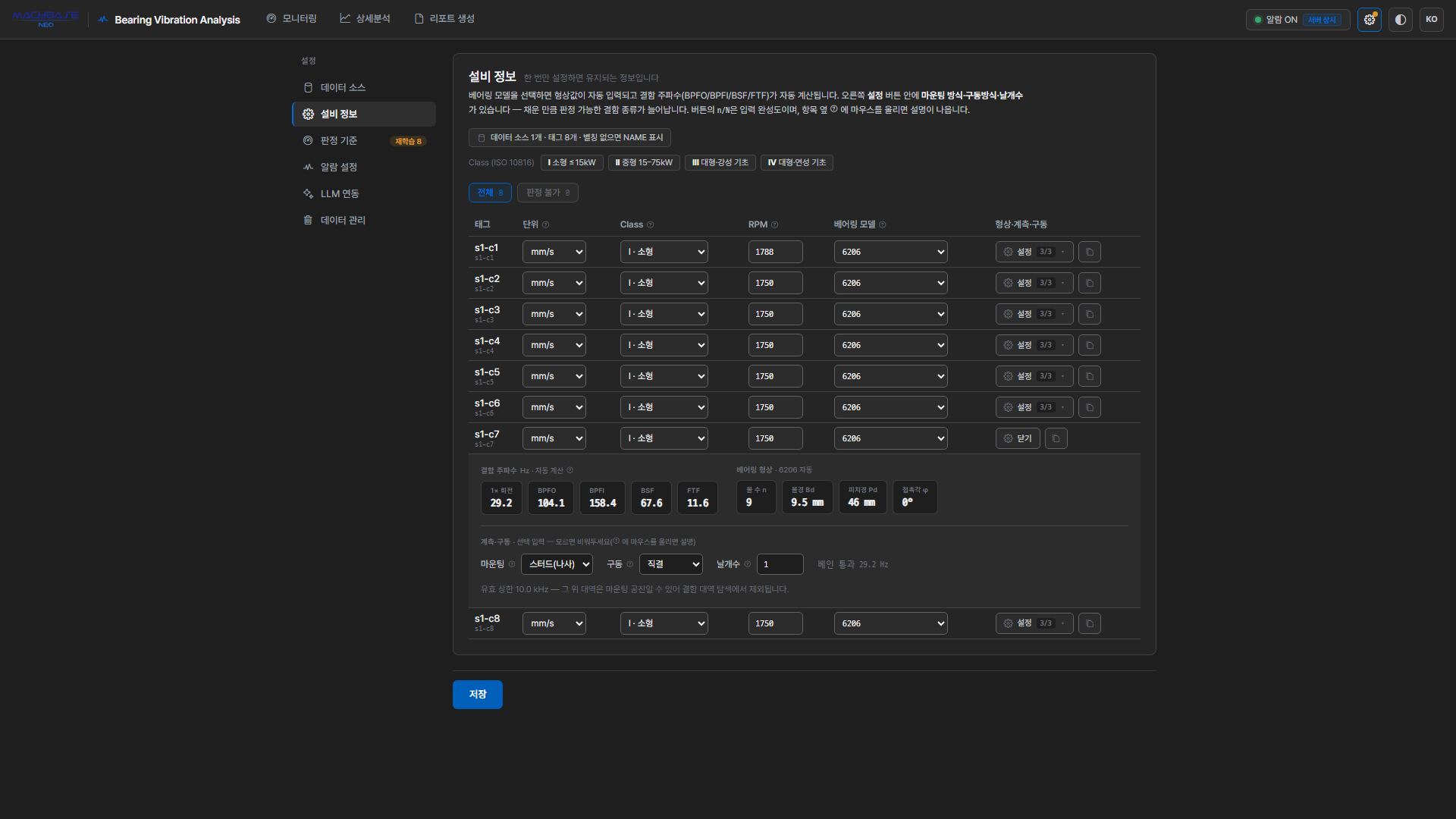Go to the 상세분석 top navigation tab
1456x819 pixels.
point(365,18)
